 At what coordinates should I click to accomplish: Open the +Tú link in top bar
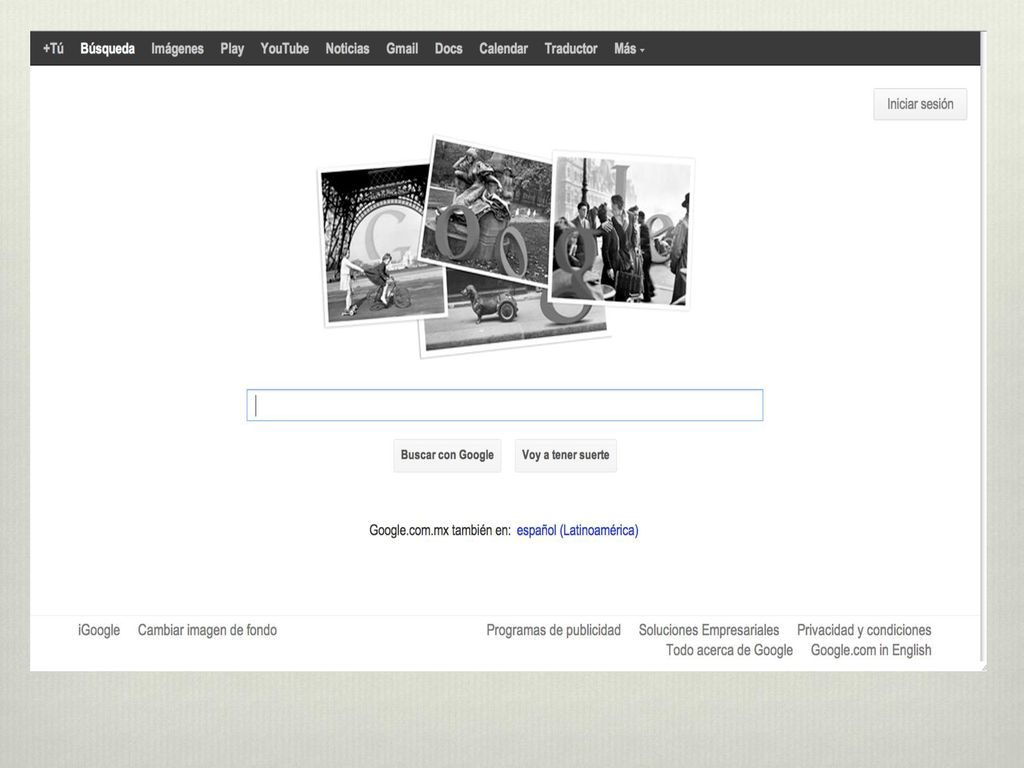point(53,49)
